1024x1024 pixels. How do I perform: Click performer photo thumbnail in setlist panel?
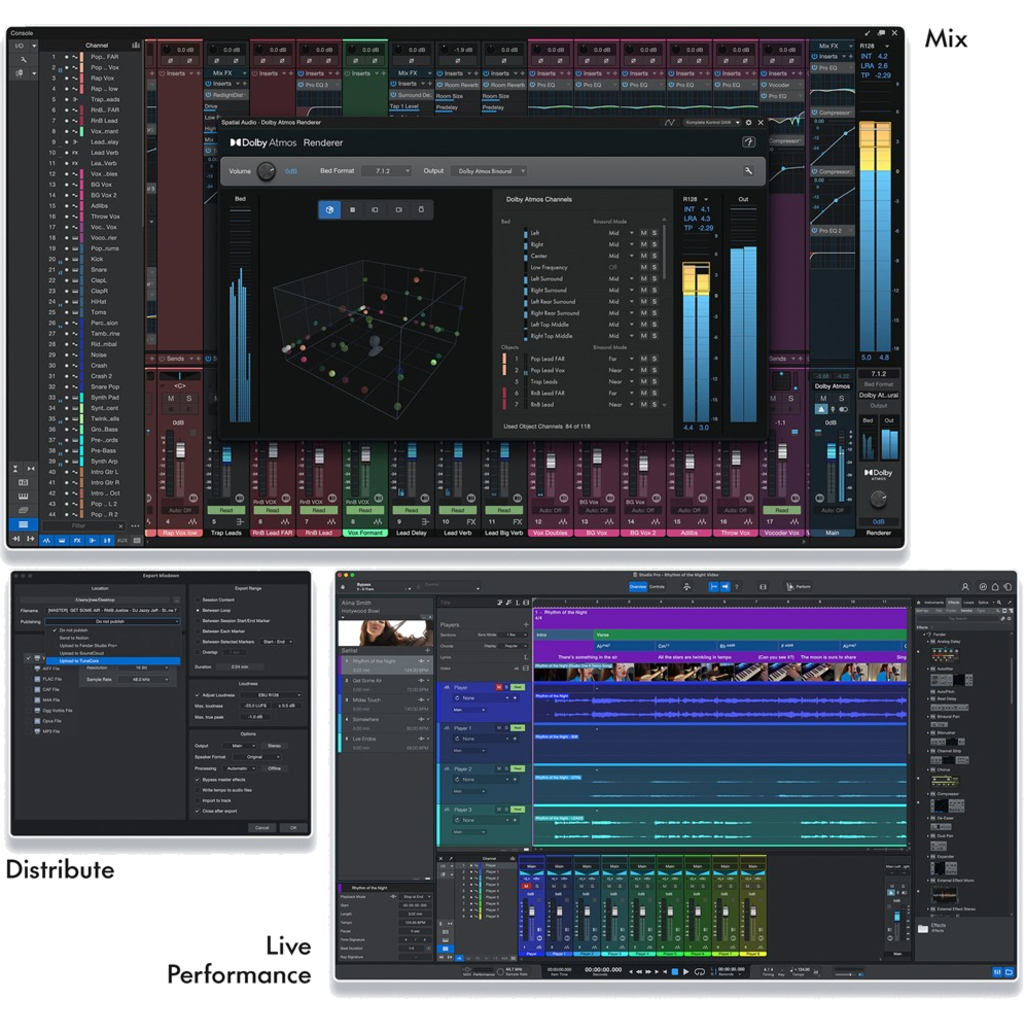point(385,633)
